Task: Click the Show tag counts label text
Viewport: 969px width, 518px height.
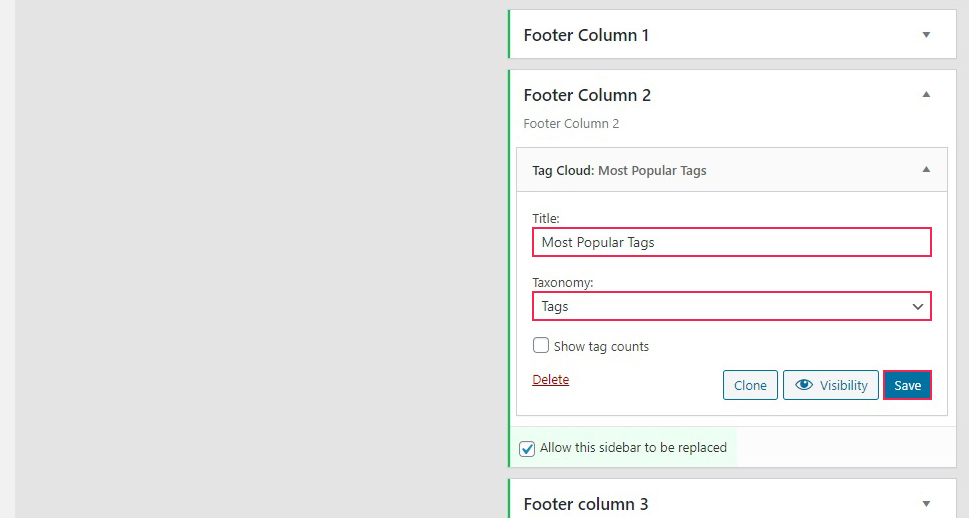Action: pyautogui.click(x=601, y=347)
